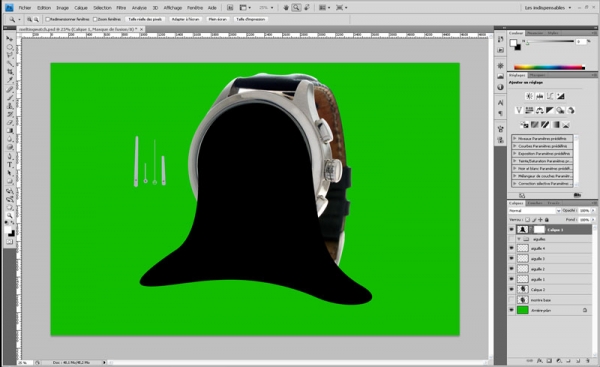This screenshot has width=600, height=367.
Task: Toggle lock transparent pixels in Verrou
Action: pos(527,220)
